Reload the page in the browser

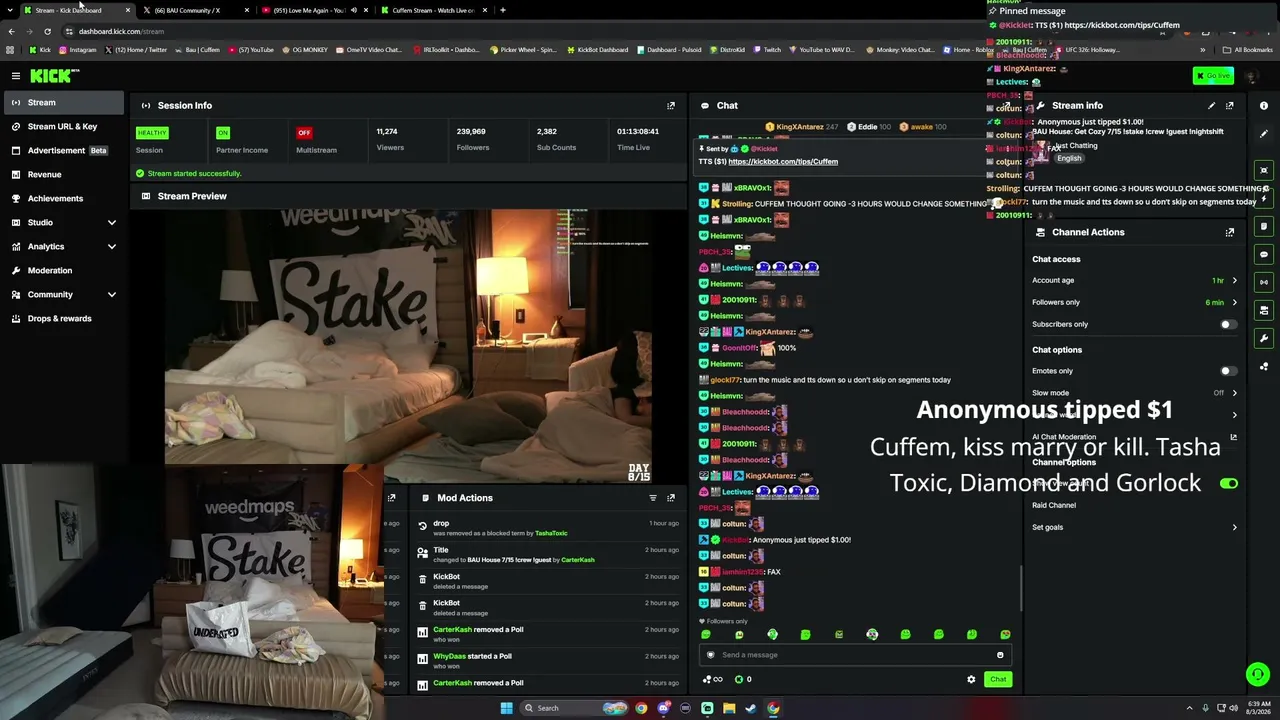pos(47,31)
